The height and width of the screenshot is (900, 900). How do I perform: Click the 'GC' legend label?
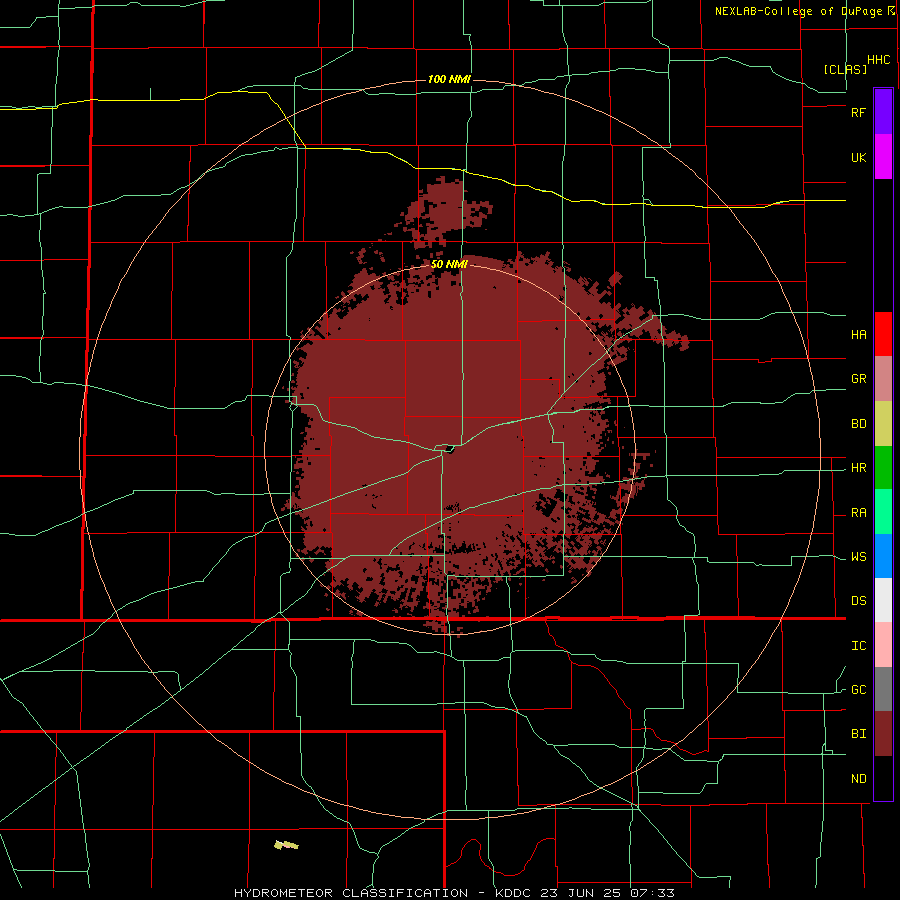coord(858,690)
